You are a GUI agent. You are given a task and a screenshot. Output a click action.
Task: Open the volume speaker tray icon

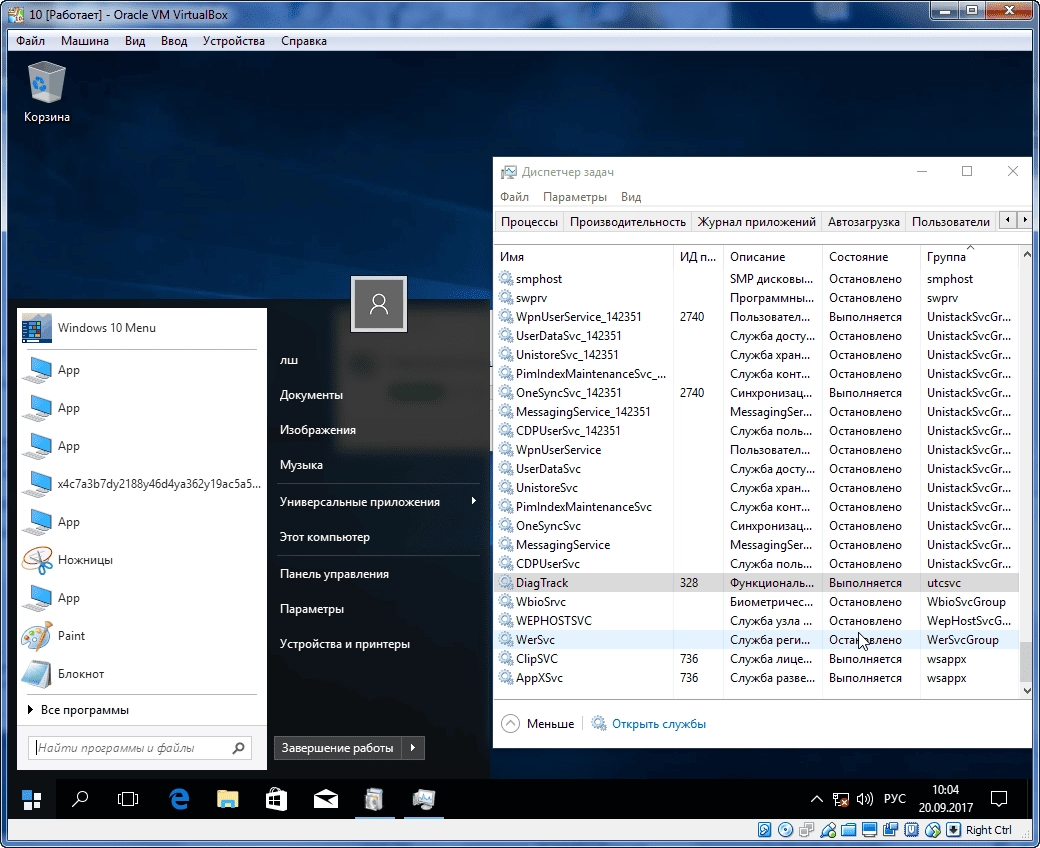tap(864, 800)
